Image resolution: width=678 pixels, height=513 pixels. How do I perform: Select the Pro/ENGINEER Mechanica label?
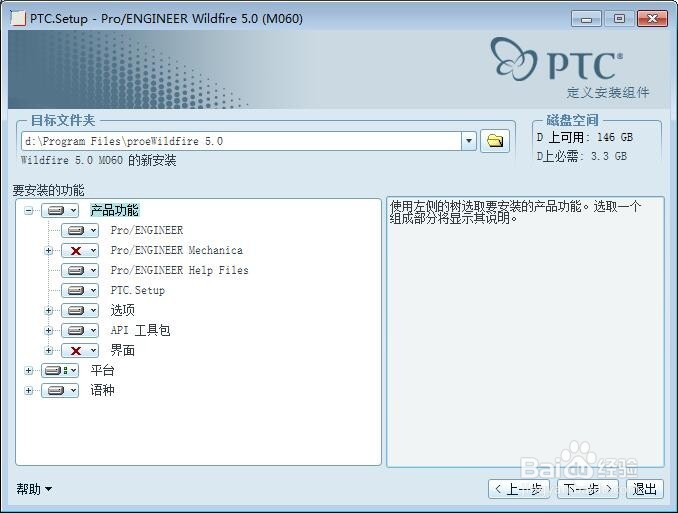pyautogui.click(x=176, y=250)
